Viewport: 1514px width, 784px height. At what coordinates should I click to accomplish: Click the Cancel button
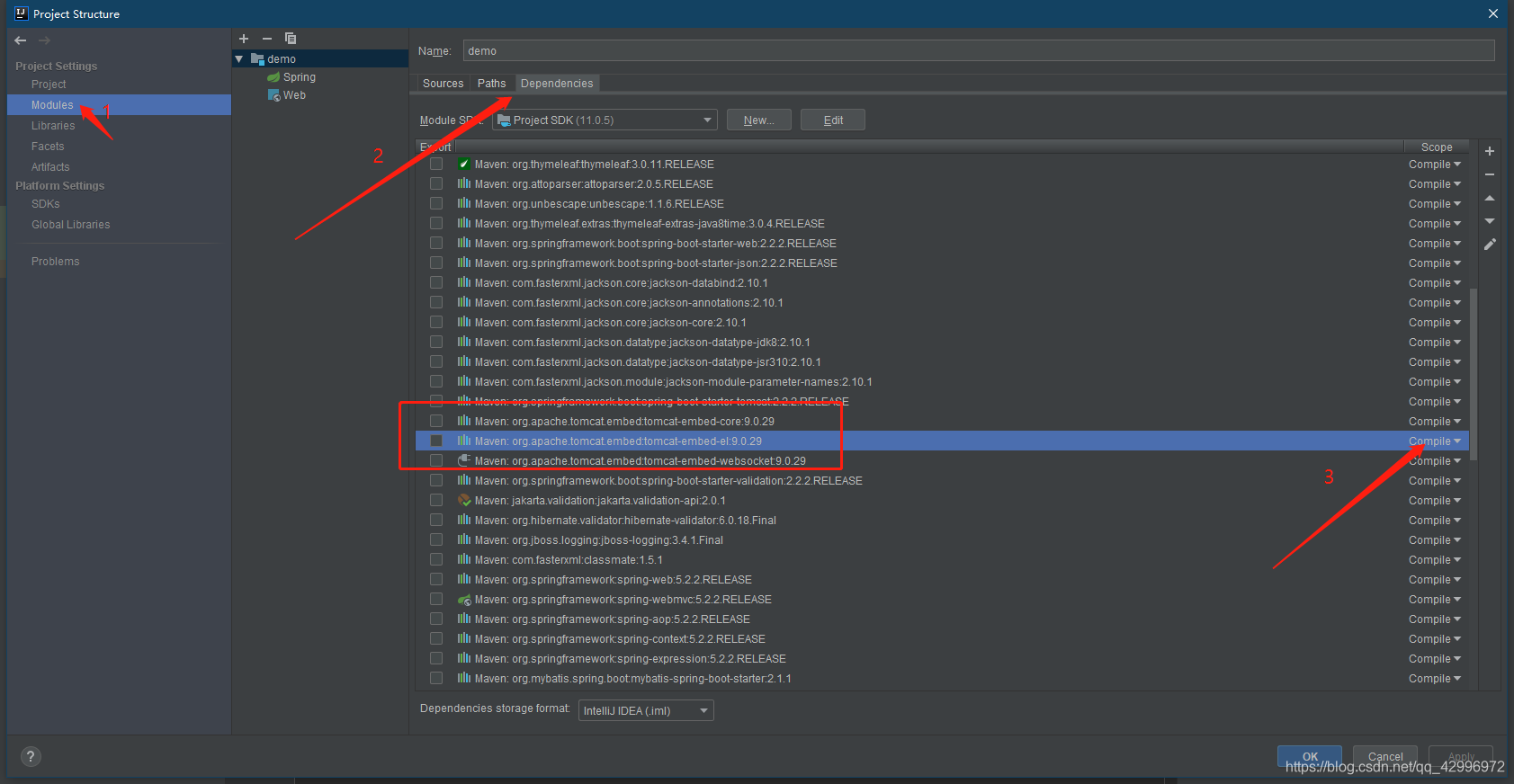1385,756
